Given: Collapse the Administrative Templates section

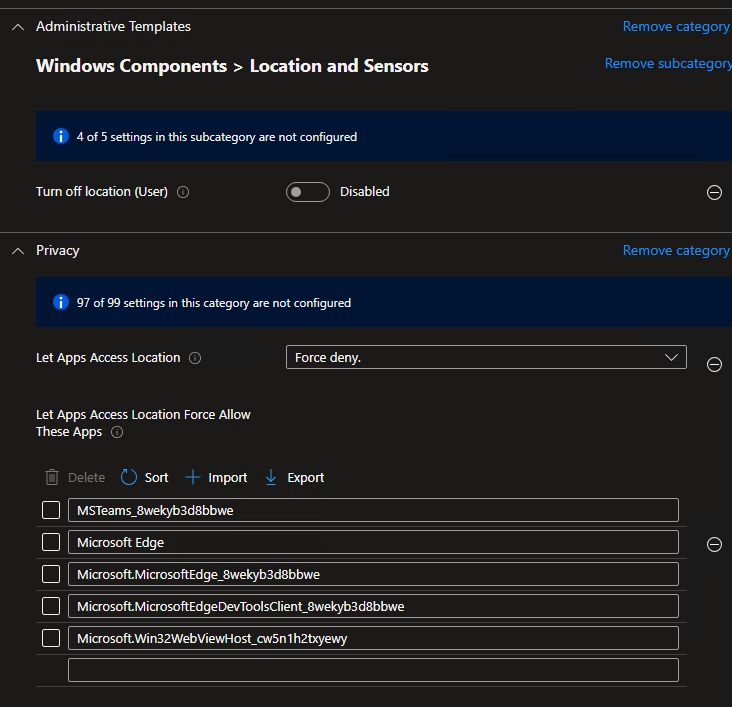Looking at the screenshot, I should click(x=17, y=27).
